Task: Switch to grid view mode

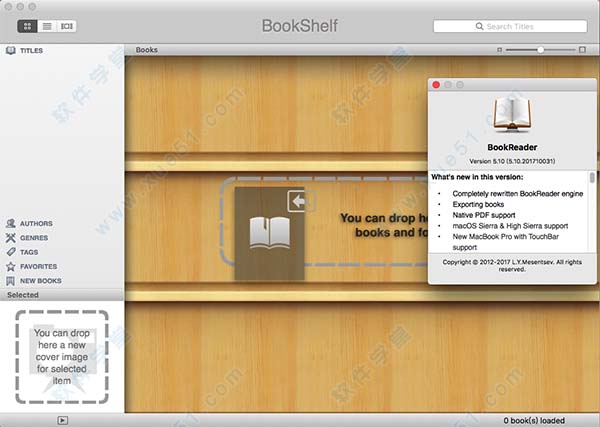Action: (27, 26)
